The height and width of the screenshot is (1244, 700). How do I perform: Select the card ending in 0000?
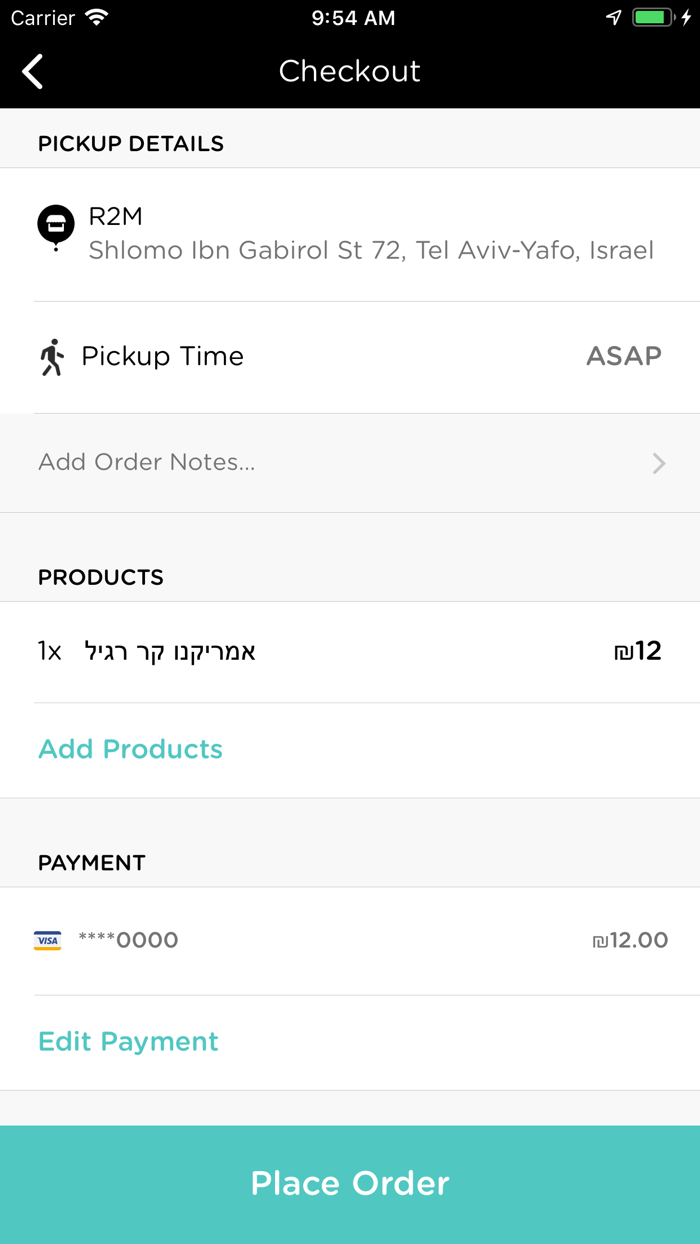[x=128, y=940]
